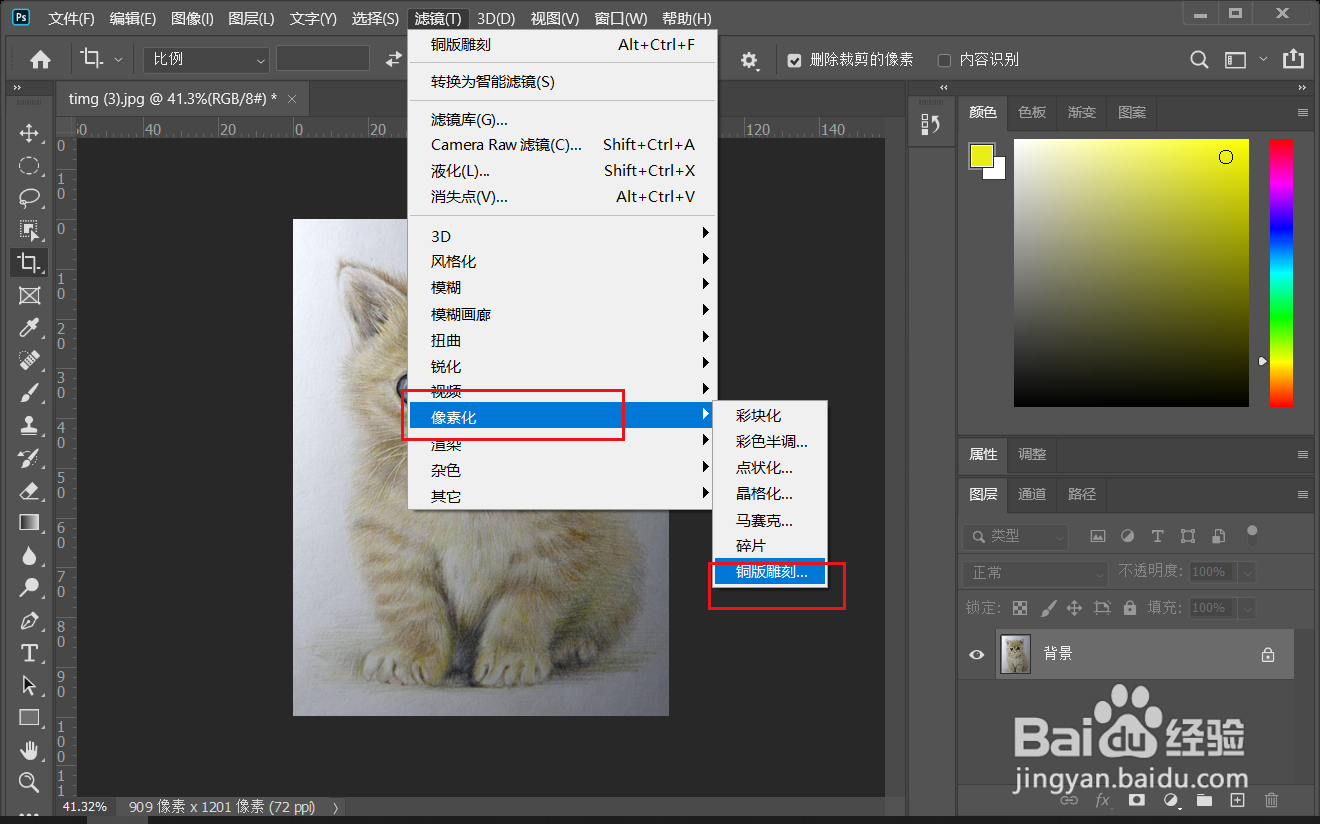Select the Eyedropper tool
The image size is (1320, 824).
coord(30,328)
